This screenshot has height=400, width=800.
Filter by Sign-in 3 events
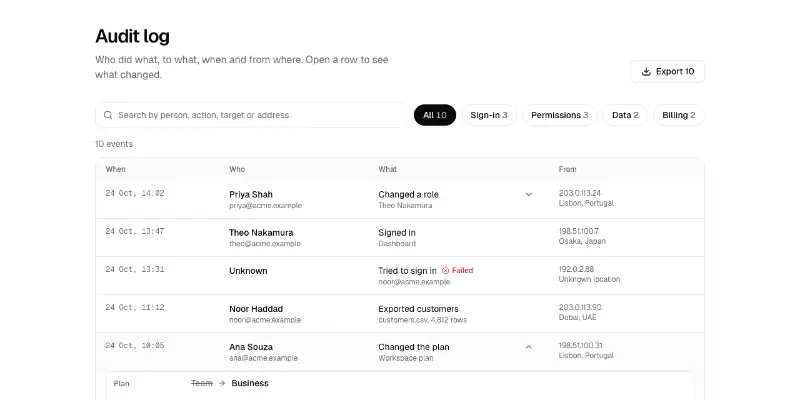coord(489,115)
